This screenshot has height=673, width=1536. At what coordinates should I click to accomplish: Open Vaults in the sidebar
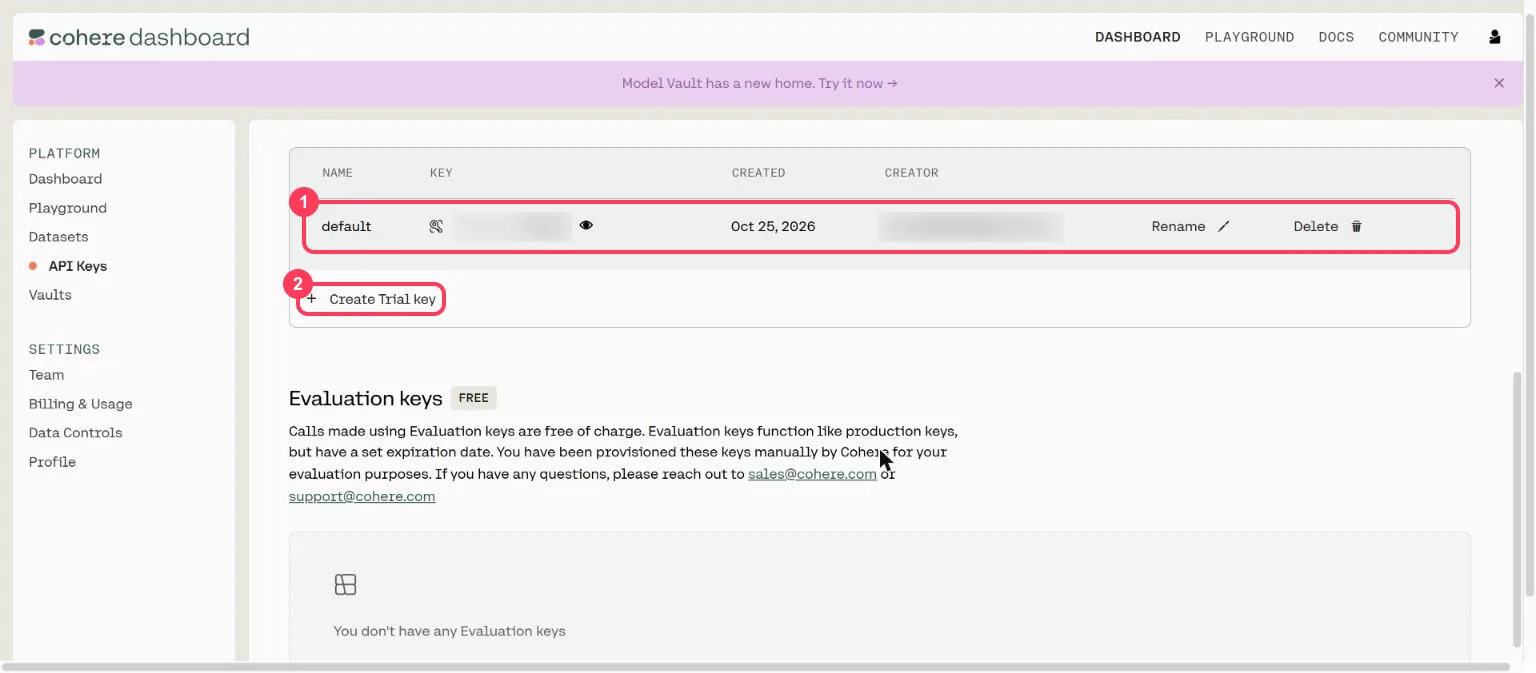click(50, 295)
